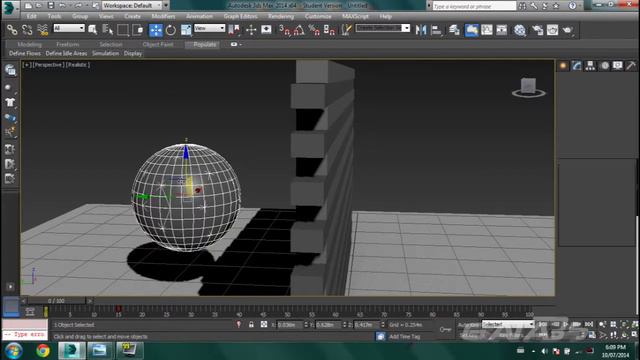
Task: Open the reference coordinate system 'View' dropdown
Action: click(209, 28)
